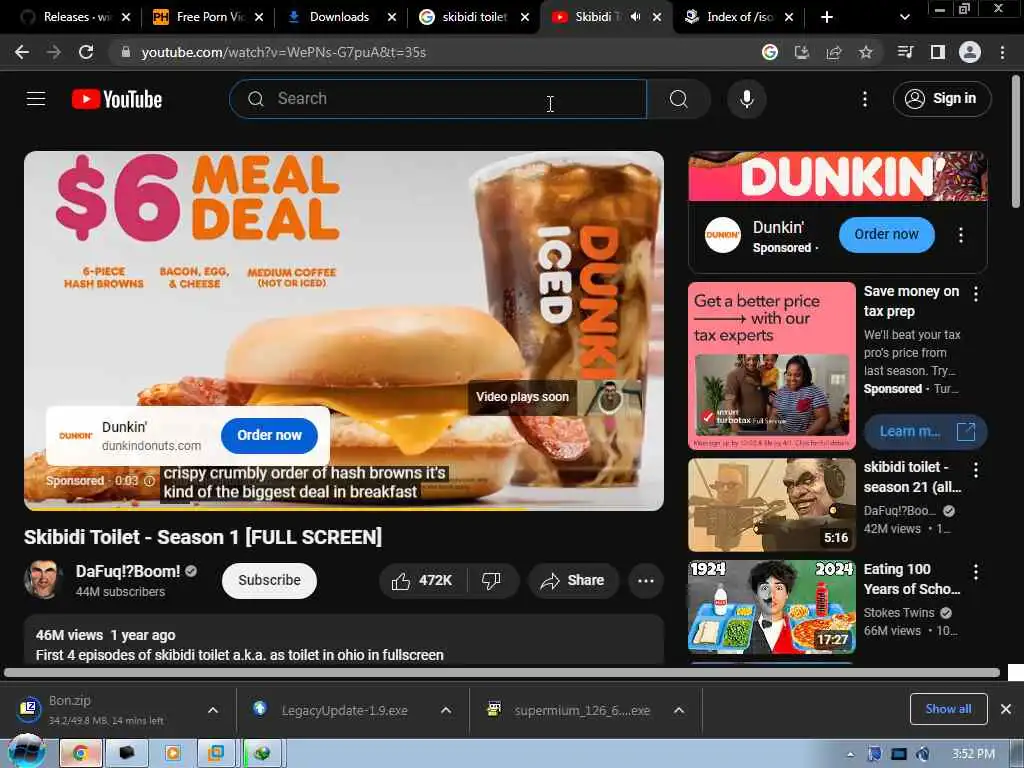Open Chrome three-dot menu
Screen dimensions: 1024x768
click(1002, 52)
